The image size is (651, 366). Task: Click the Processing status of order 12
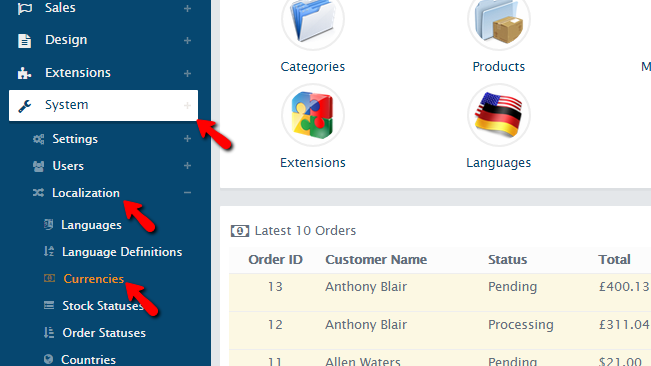tap(521, 325)
